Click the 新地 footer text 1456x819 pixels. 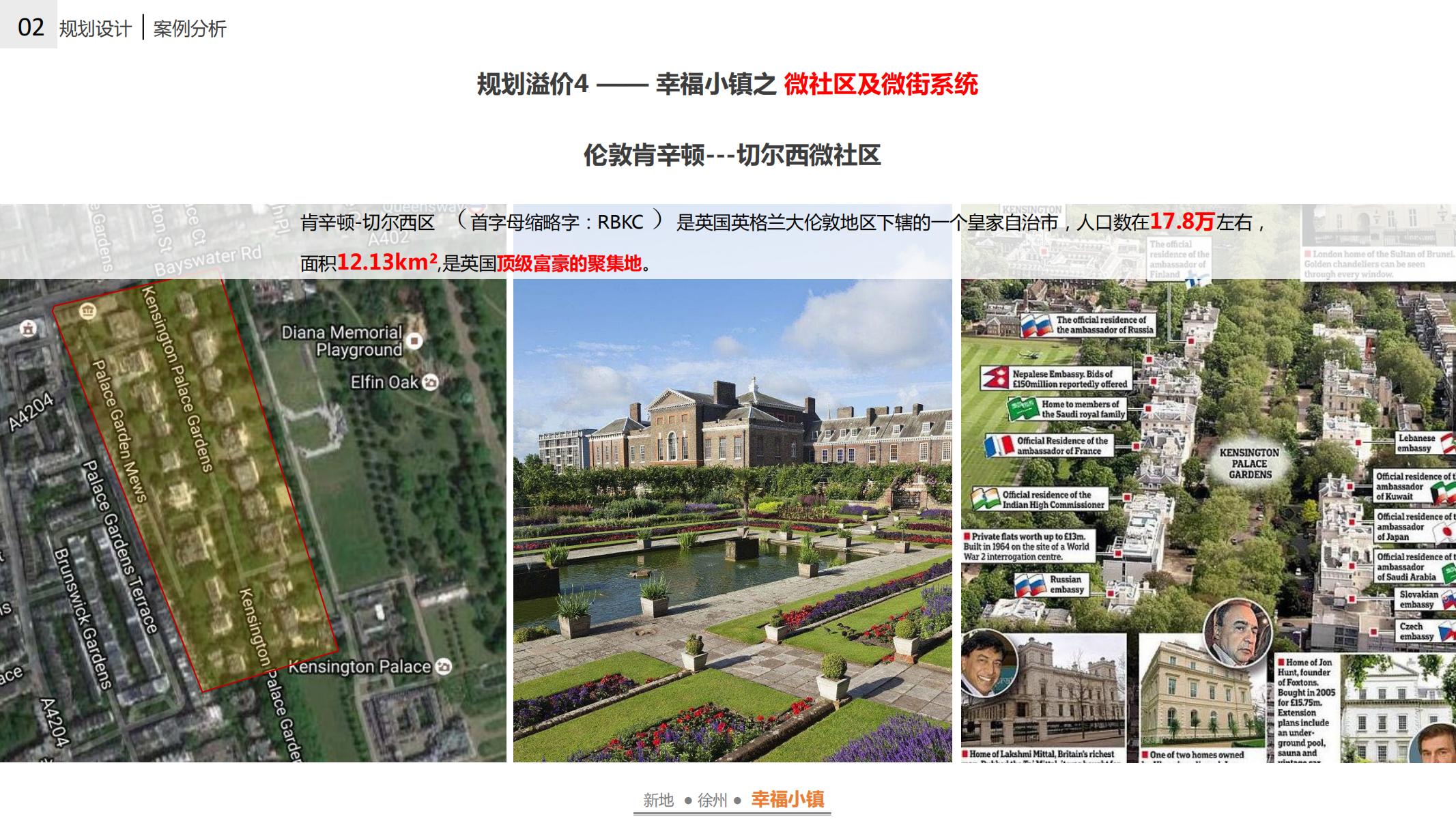[x=658, y=800]
